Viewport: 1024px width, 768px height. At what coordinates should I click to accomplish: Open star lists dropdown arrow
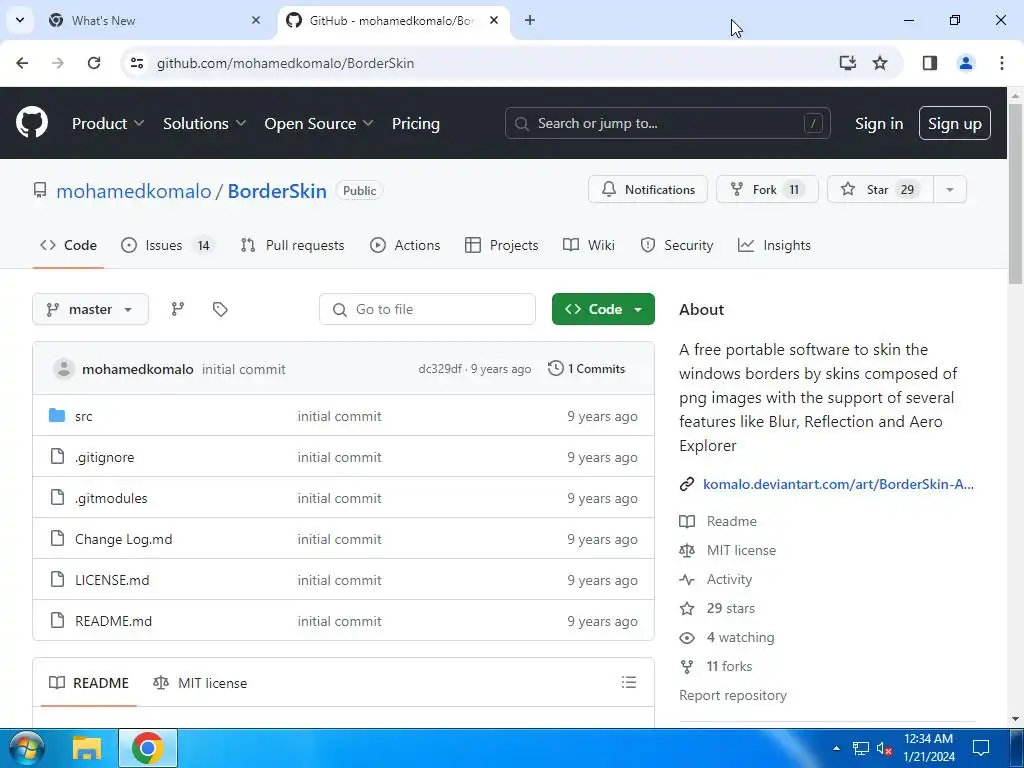[x=950, y=189]
